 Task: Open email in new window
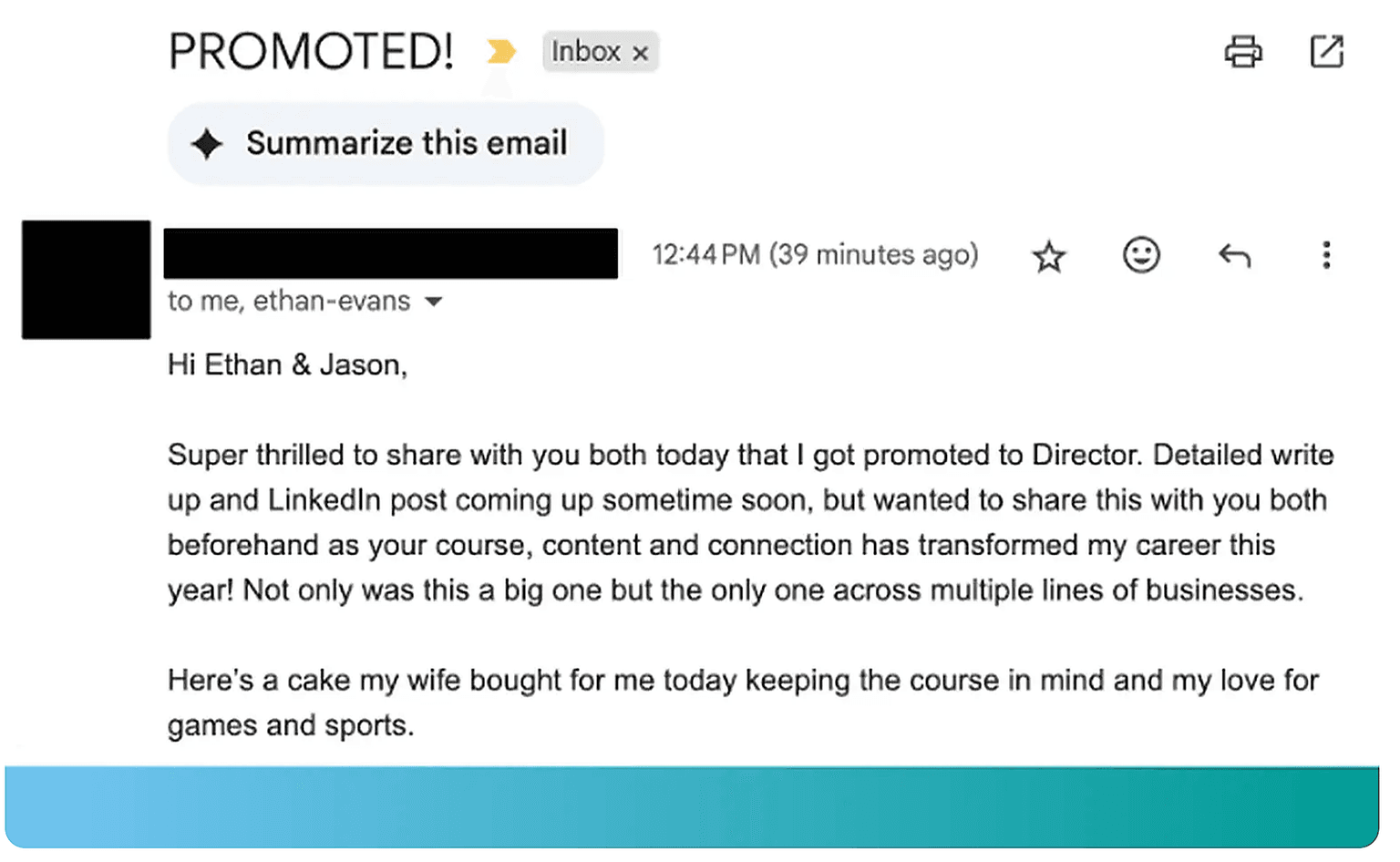[1326, 51]
